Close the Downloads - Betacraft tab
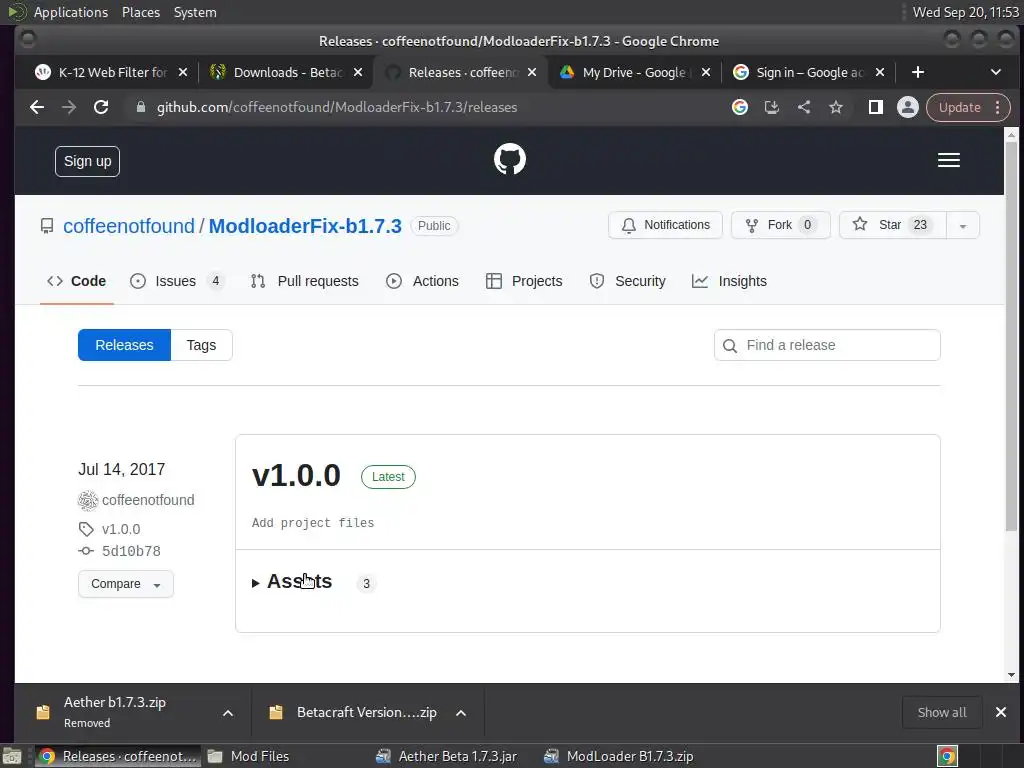 pos(358,72)
